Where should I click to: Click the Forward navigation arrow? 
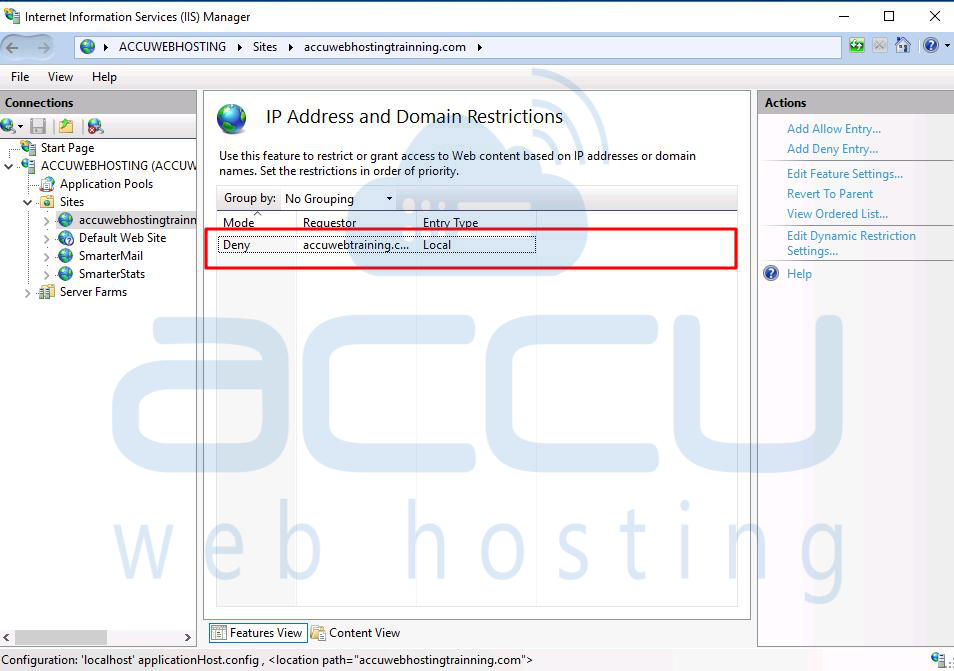click(43, 47)
